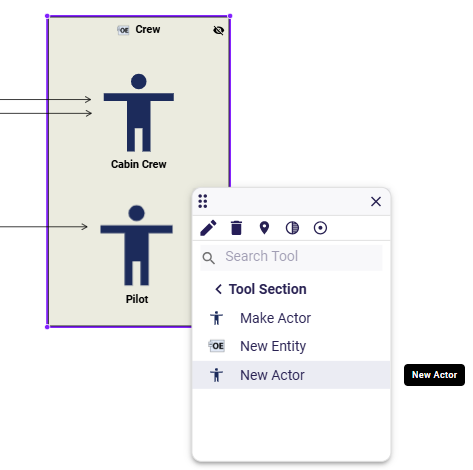
Task: Toggle visibility of the Crew entity
Action: (x=218, y=30)
